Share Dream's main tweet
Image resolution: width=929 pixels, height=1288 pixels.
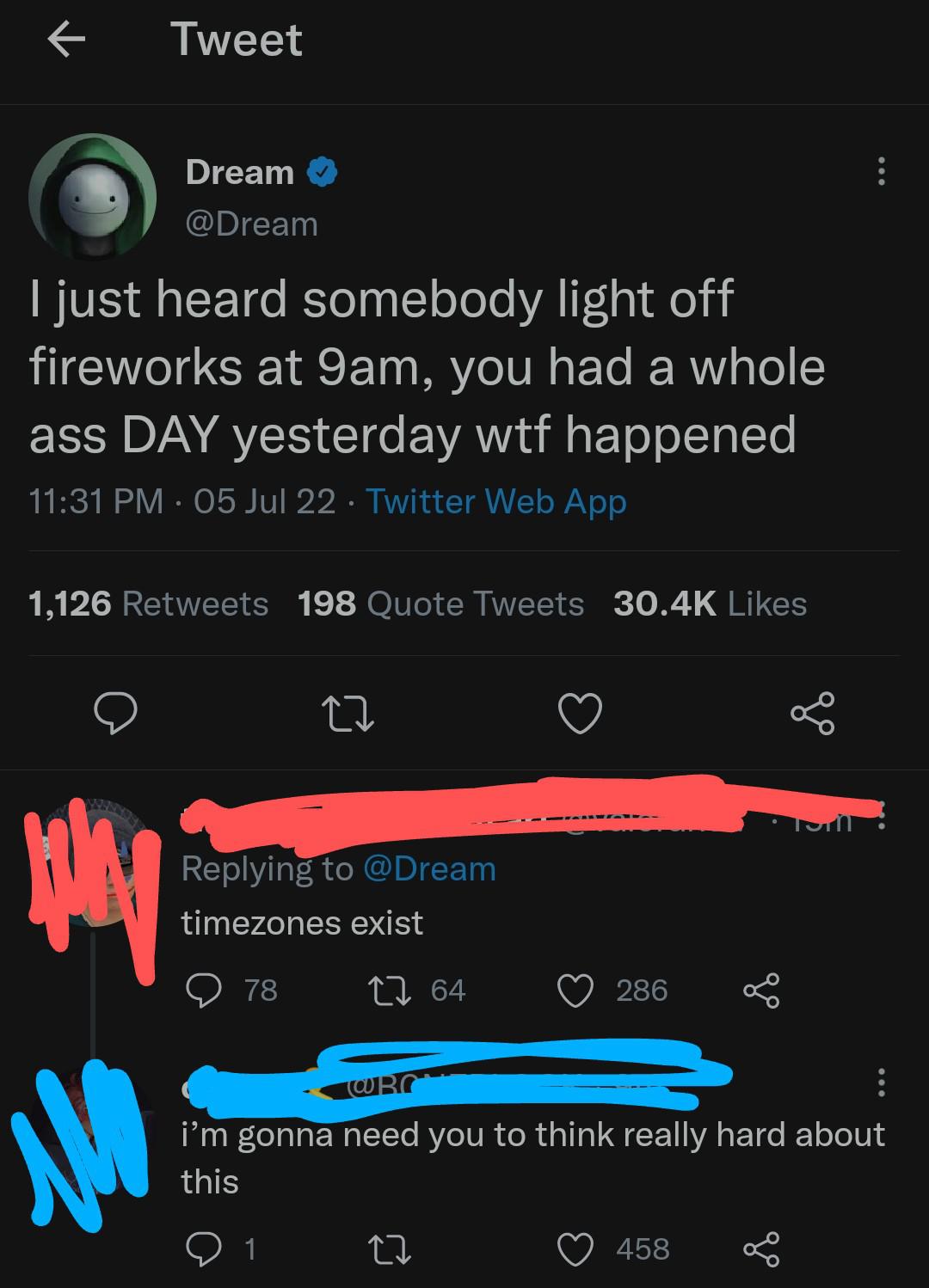click(x=812, y=714)
